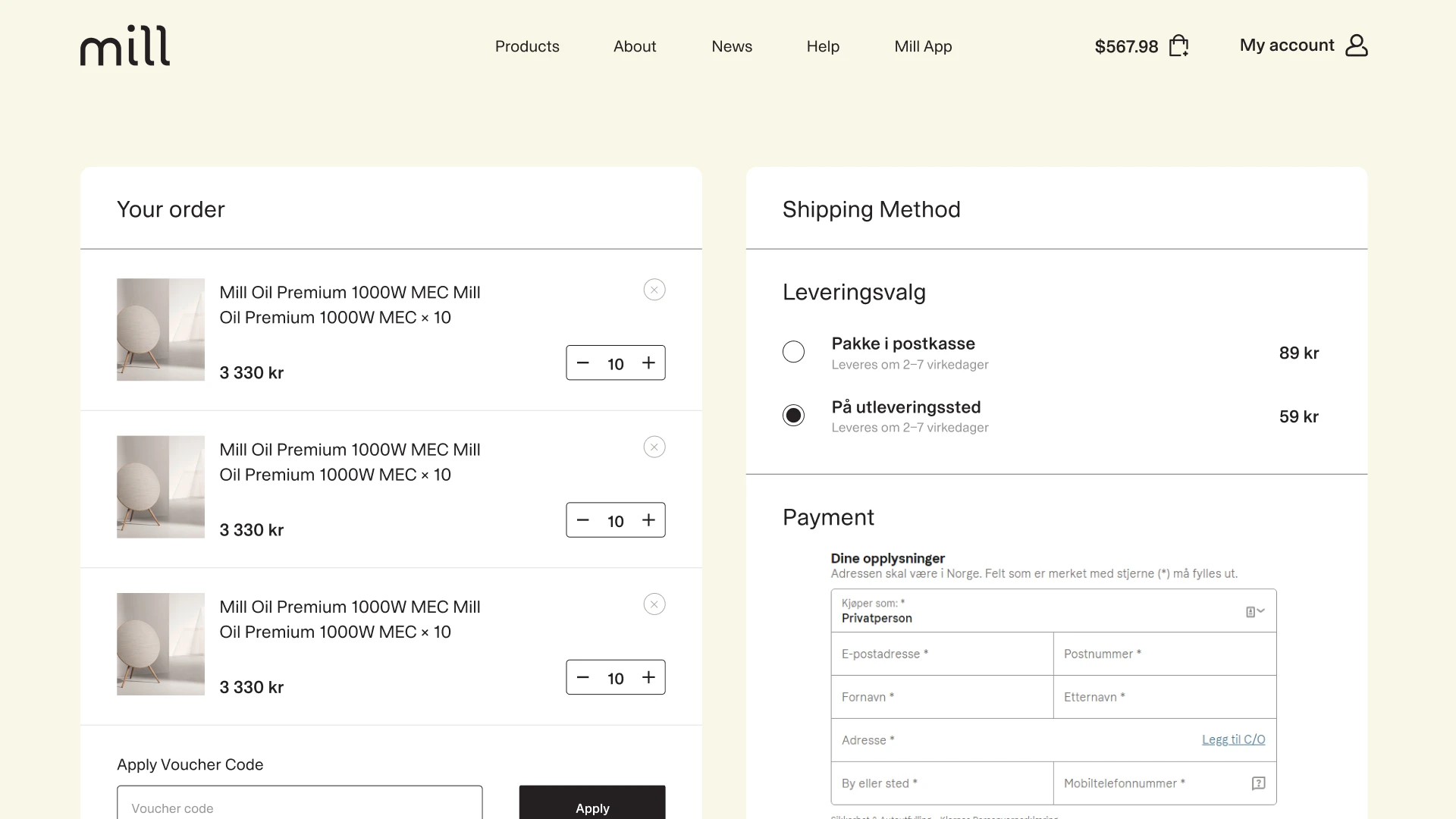Image resolution: width=1456 pixels, height=819 pixels.
Task: Decrease quantity of first order item
Action: [582, 362]
